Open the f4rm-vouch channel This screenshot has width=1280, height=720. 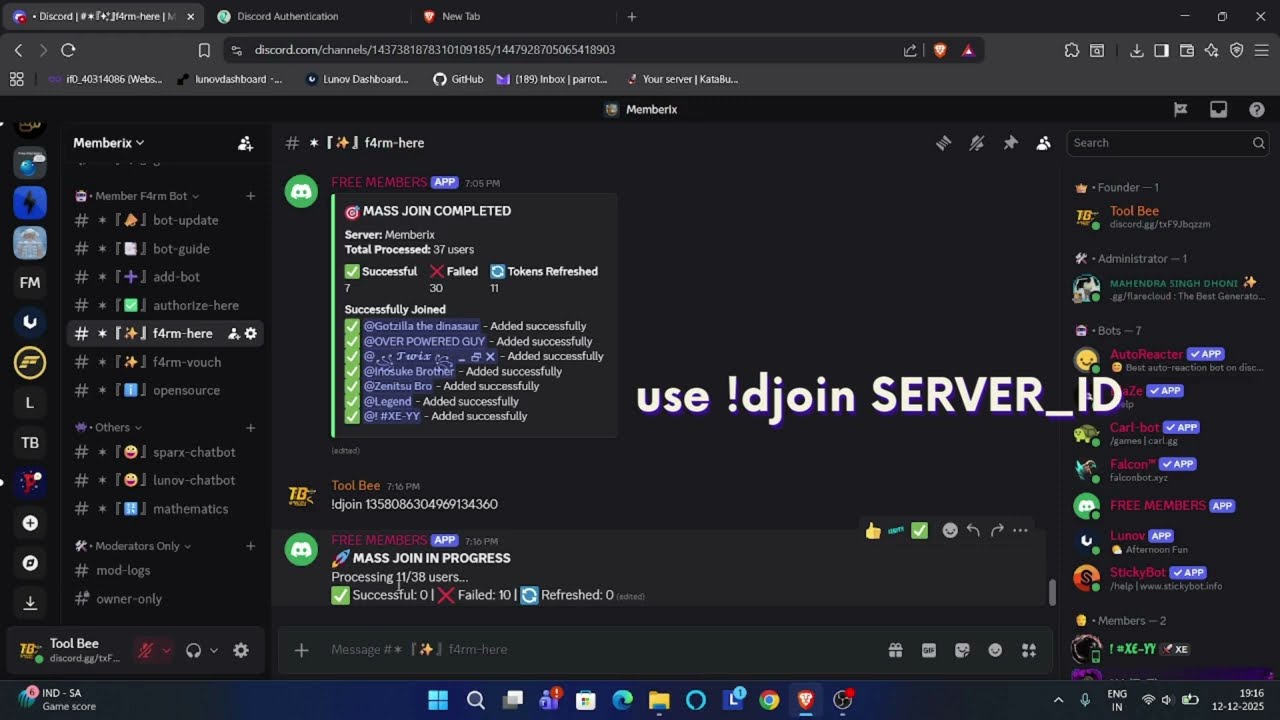pos(165,362)
